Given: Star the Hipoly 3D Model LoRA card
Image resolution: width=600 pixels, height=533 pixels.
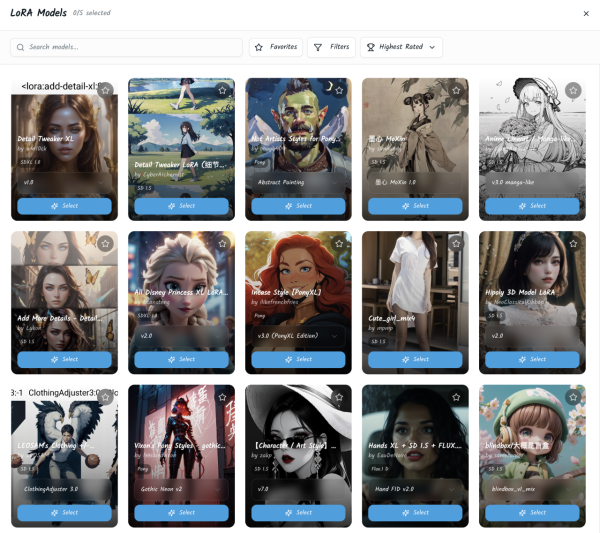Looking at the screenshot, I should [573, 243].
